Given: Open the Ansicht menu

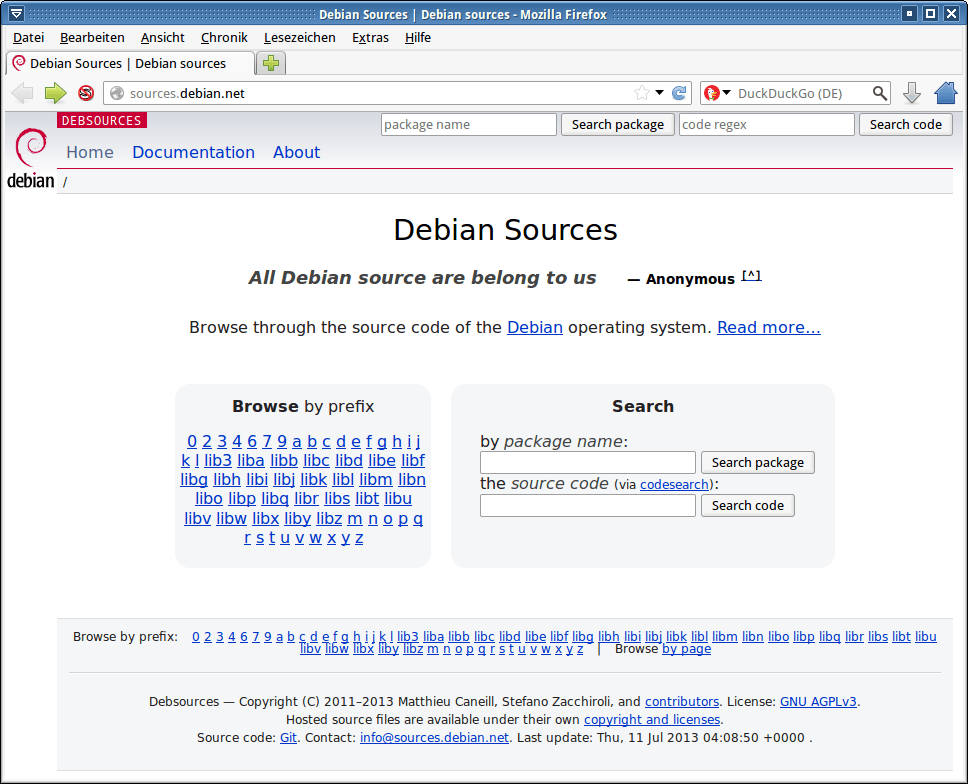Looking at the screenshot, I should [162, 38].
